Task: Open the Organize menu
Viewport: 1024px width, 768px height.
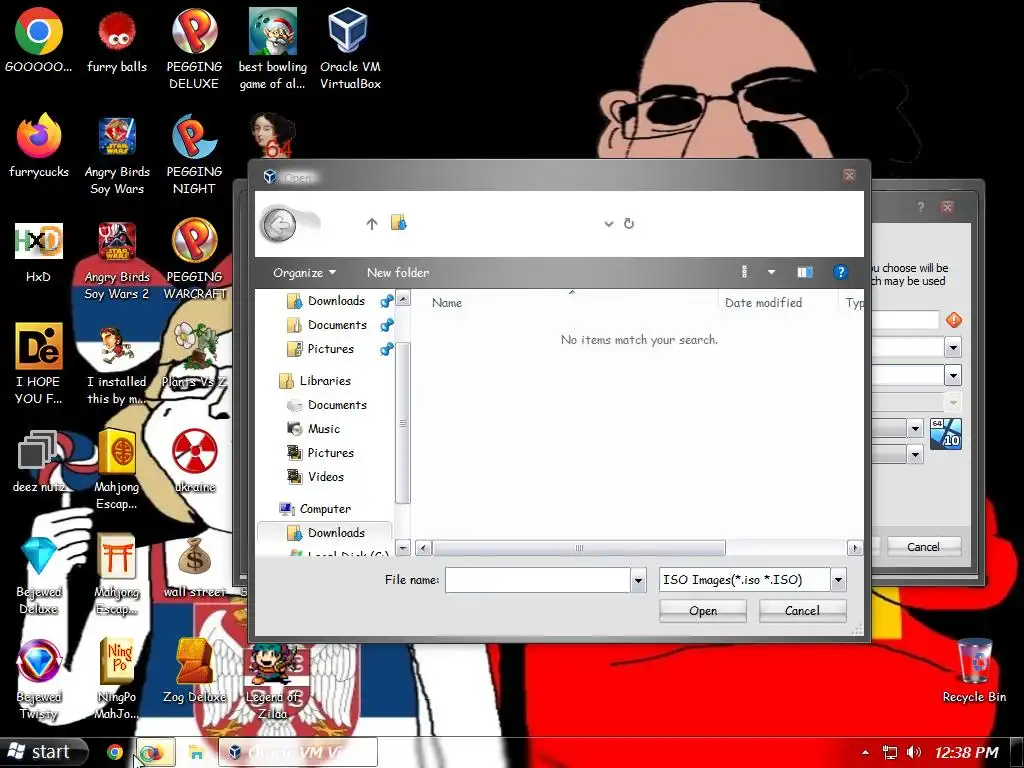Action: pyautogui.click(x=304, y=272)
